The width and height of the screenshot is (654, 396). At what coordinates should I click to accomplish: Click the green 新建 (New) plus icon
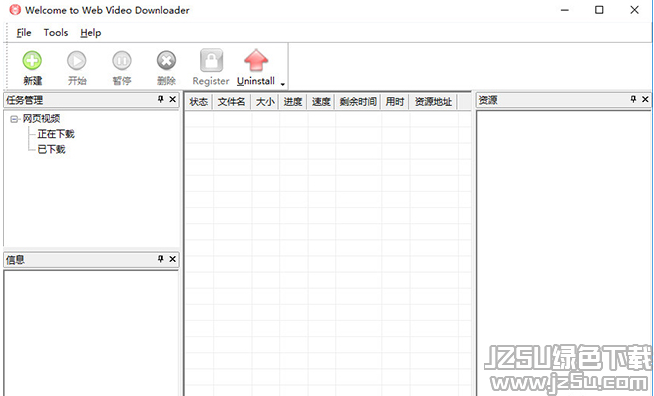click(32, 61)
